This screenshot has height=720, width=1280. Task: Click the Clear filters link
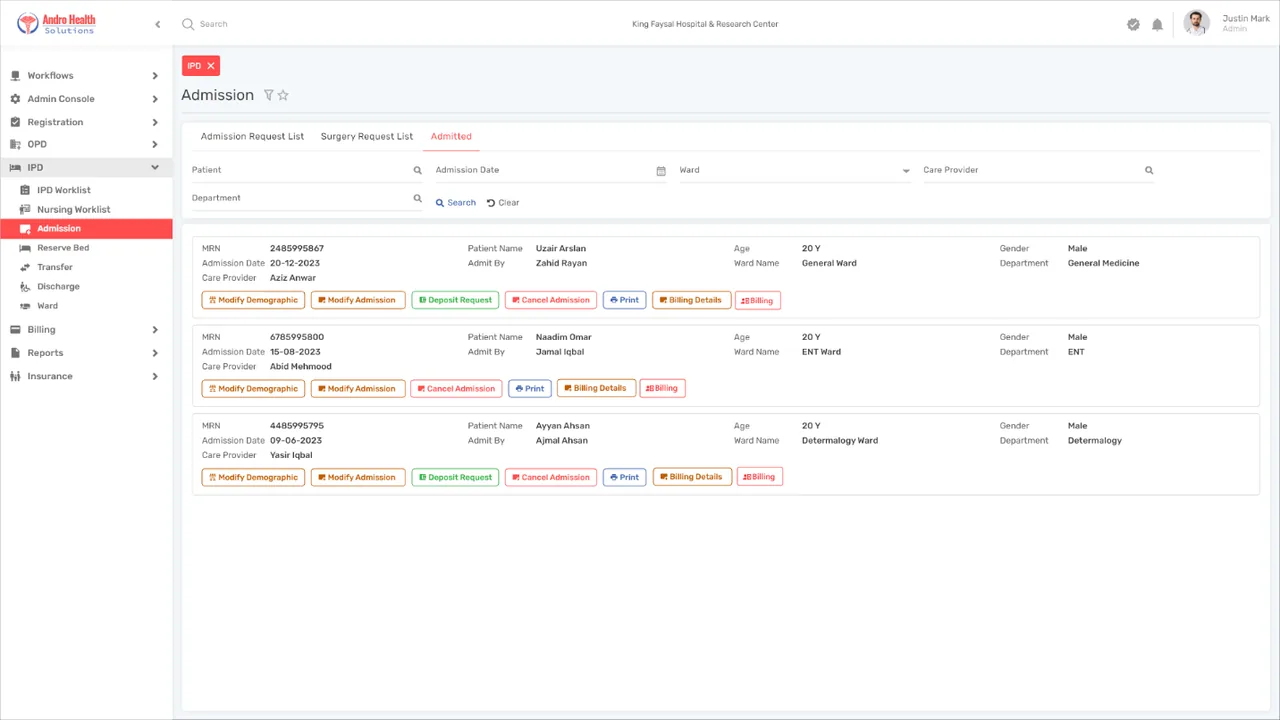(503, 203)
